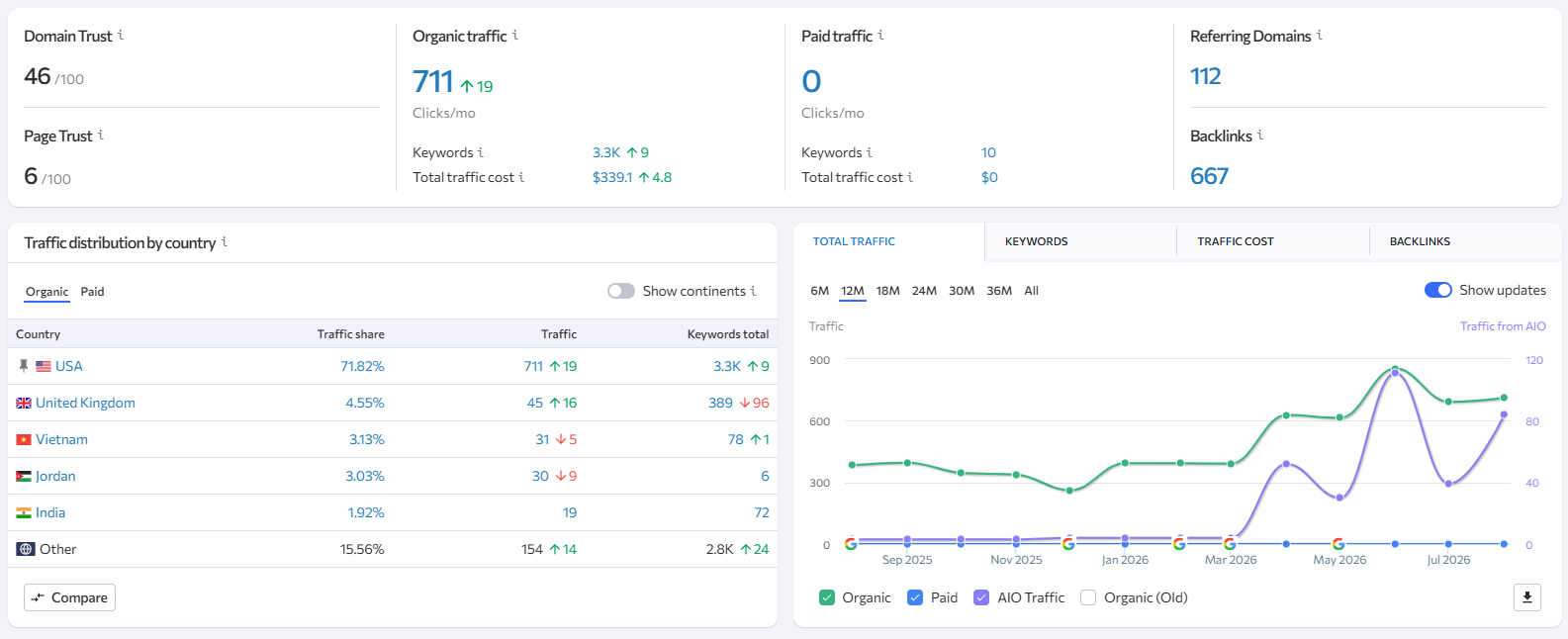This screenshot has height=639, width=1568.
Task: Download the traffic chart with the download icon
Action: [1527, 597]
